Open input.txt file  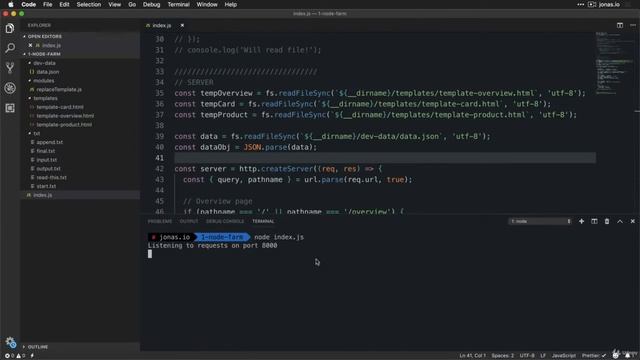(x=47, y=160)
